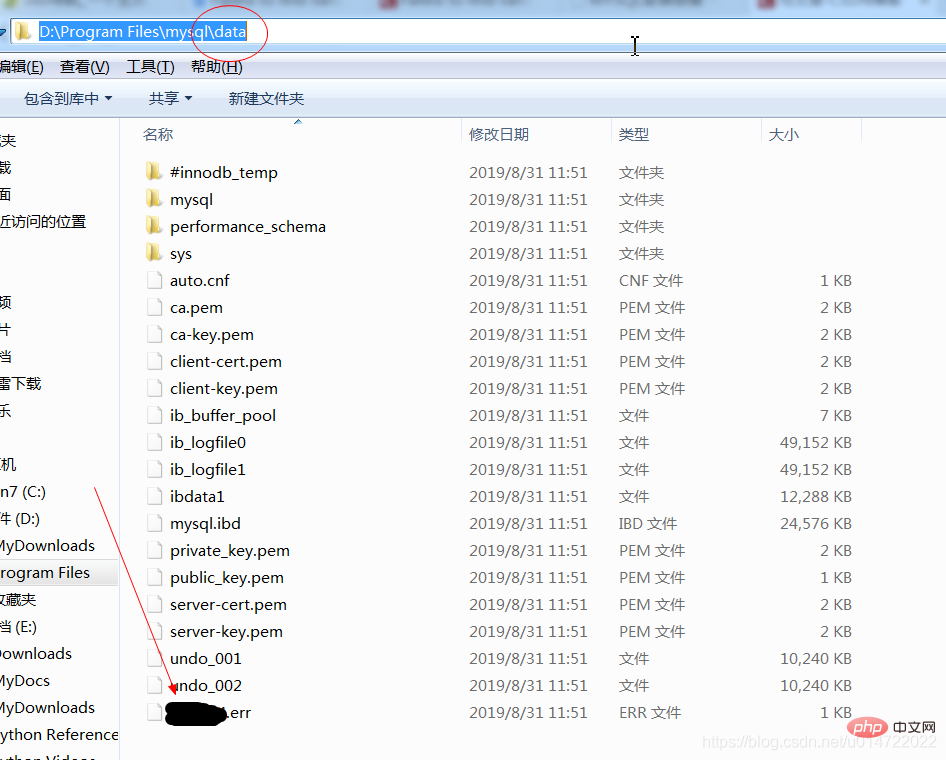Select the mysql.ibd file icon
Image resolution: width=946 pixels, height=760 pixels.
click(x=154, y=523)
